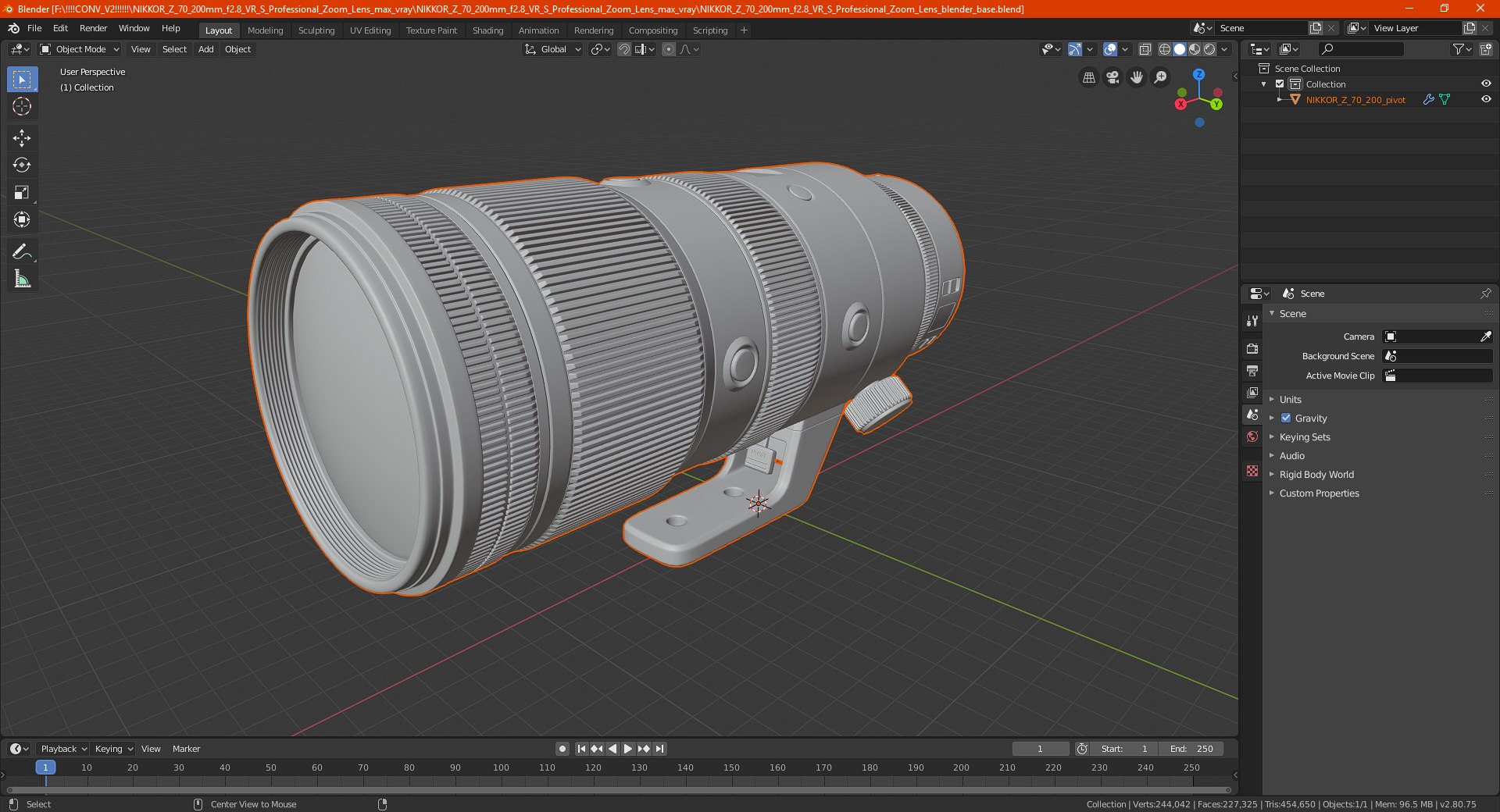1500x812 pixels.
Task: Activate the 3D Cursor tool
Action: pyautogui.click(x=22, y=107)
